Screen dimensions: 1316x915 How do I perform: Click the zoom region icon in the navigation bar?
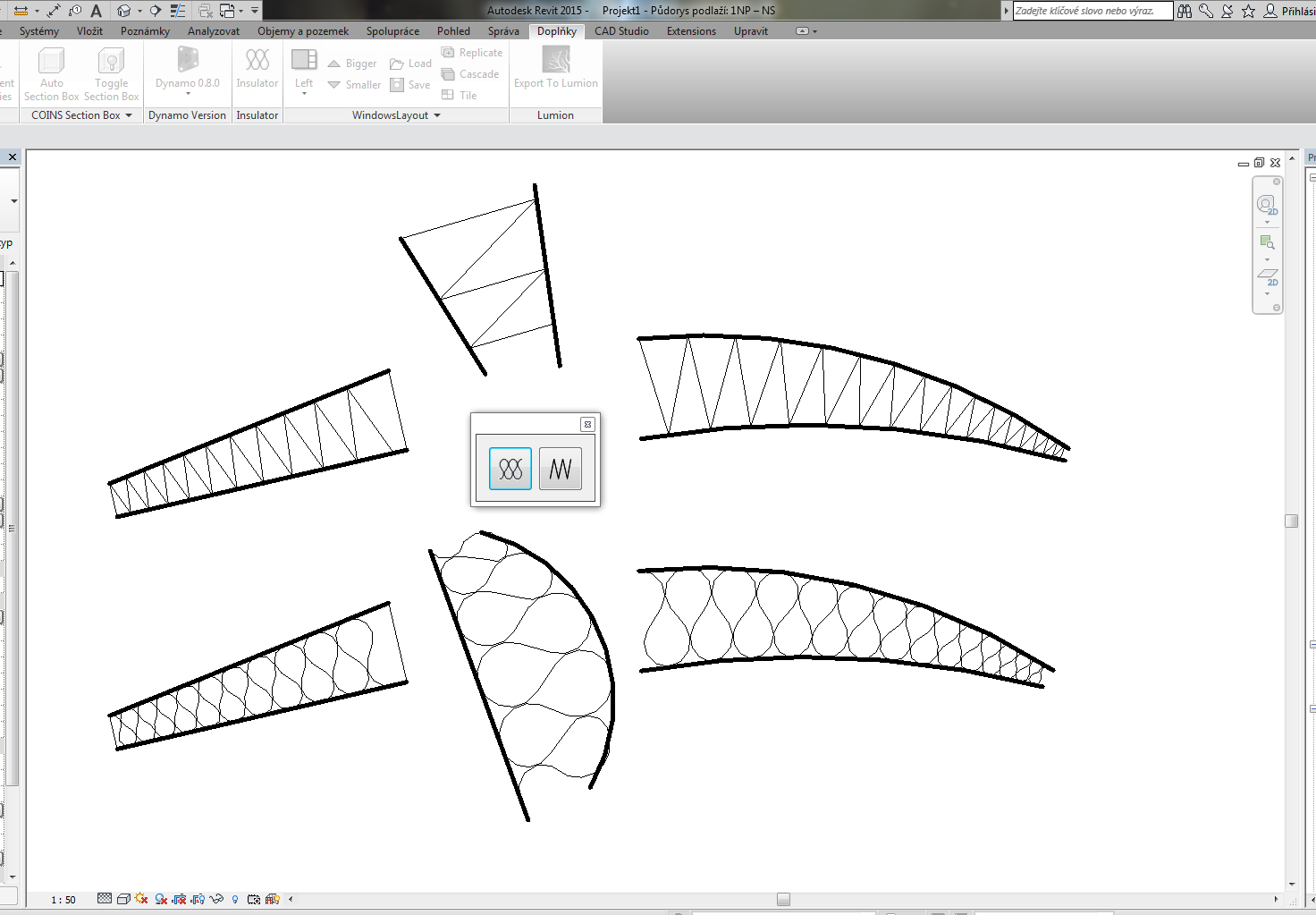click(1267, 241)
